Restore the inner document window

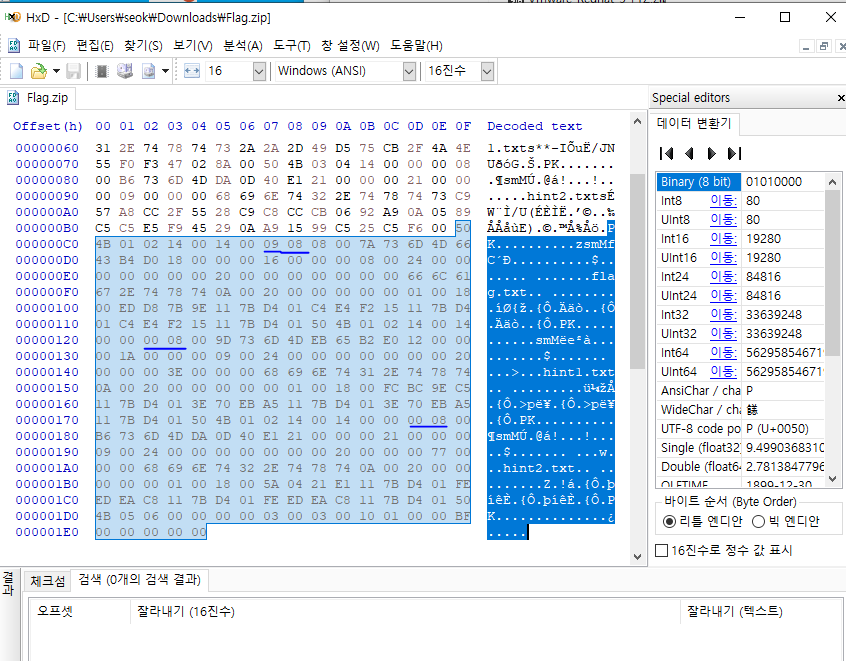tap(824, 47)
